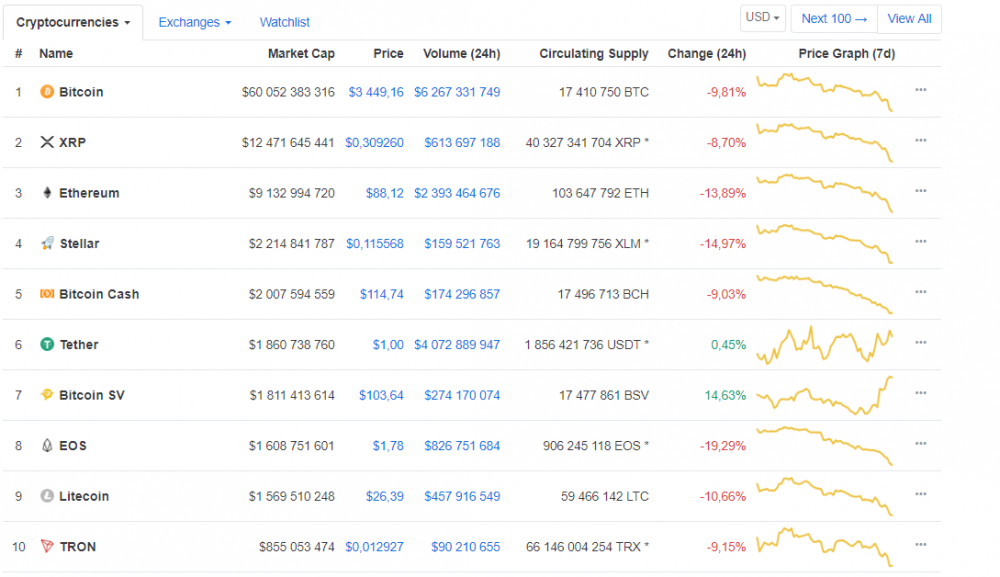1000x577 pixels.
Task: Click EOS volume $826 751 684
Action: (462, 445)
